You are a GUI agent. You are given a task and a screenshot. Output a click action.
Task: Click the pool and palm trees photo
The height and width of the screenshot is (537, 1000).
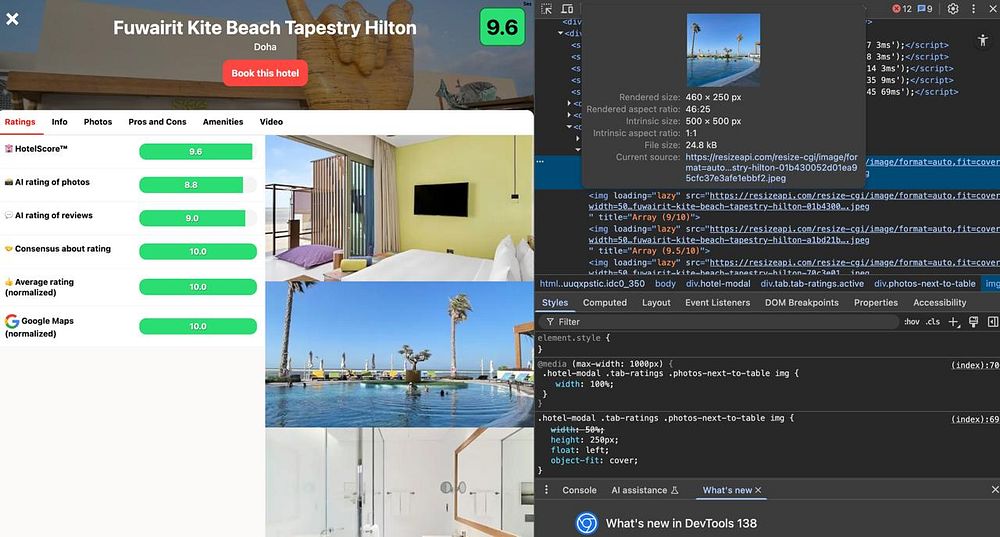pyautogui.click(x=399, y=354)
